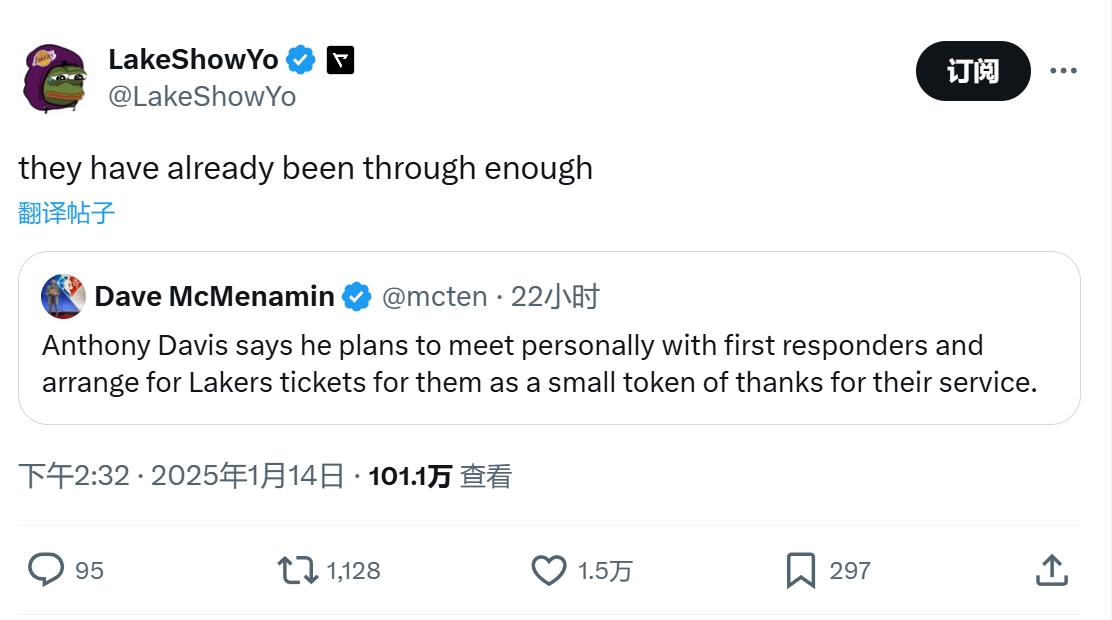Open Dave McMenamin's small avatar
Viewport: 1112px width, 620px height.
(63, 297)
